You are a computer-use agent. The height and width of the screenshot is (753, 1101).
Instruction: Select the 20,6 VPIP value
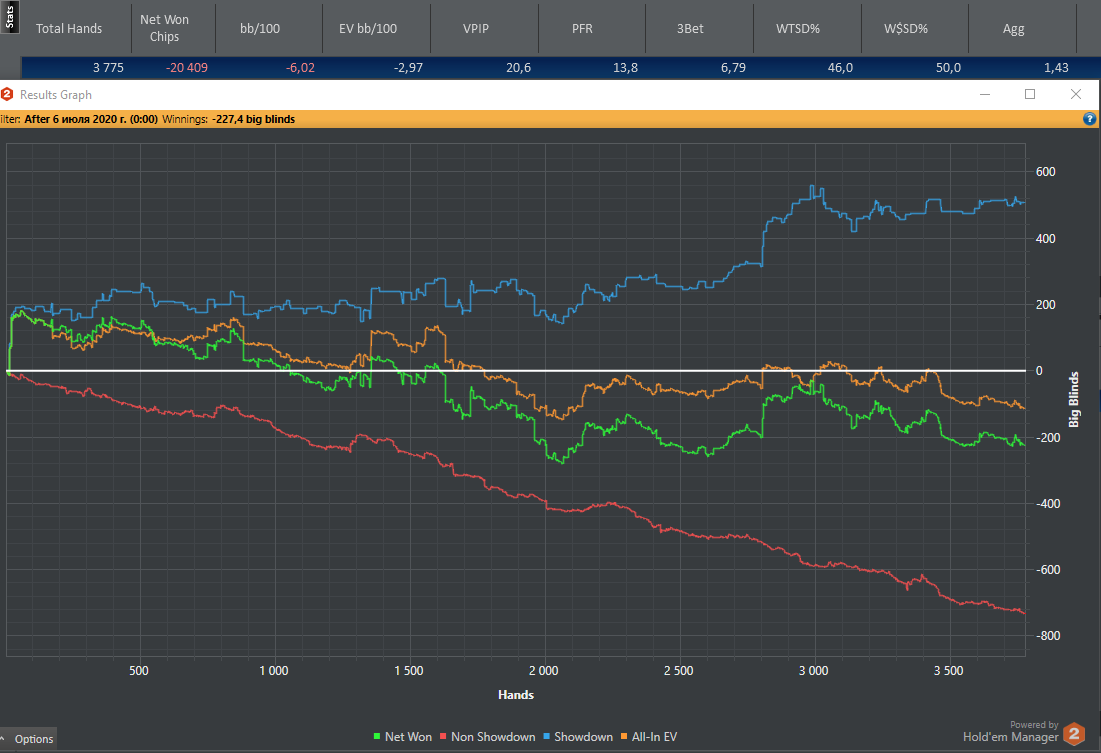(518, 67)
